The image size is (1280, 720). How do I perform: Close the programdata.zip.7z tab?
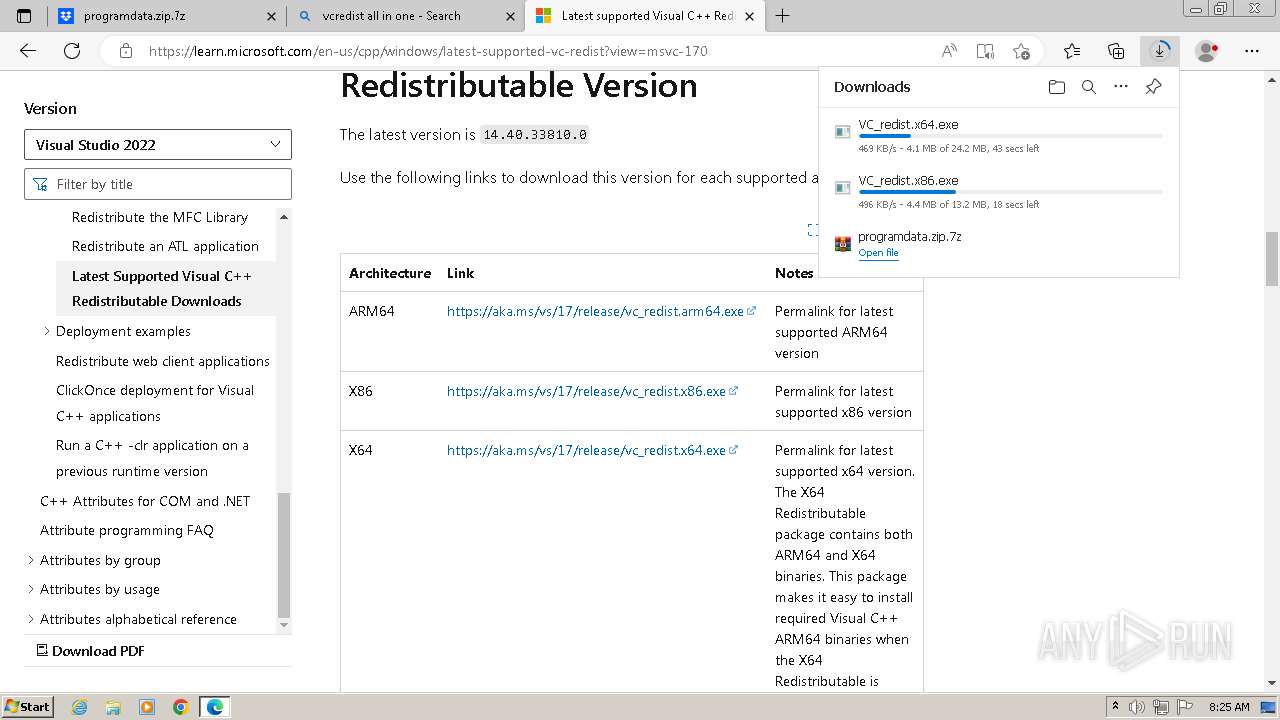[x=272, y=16]
